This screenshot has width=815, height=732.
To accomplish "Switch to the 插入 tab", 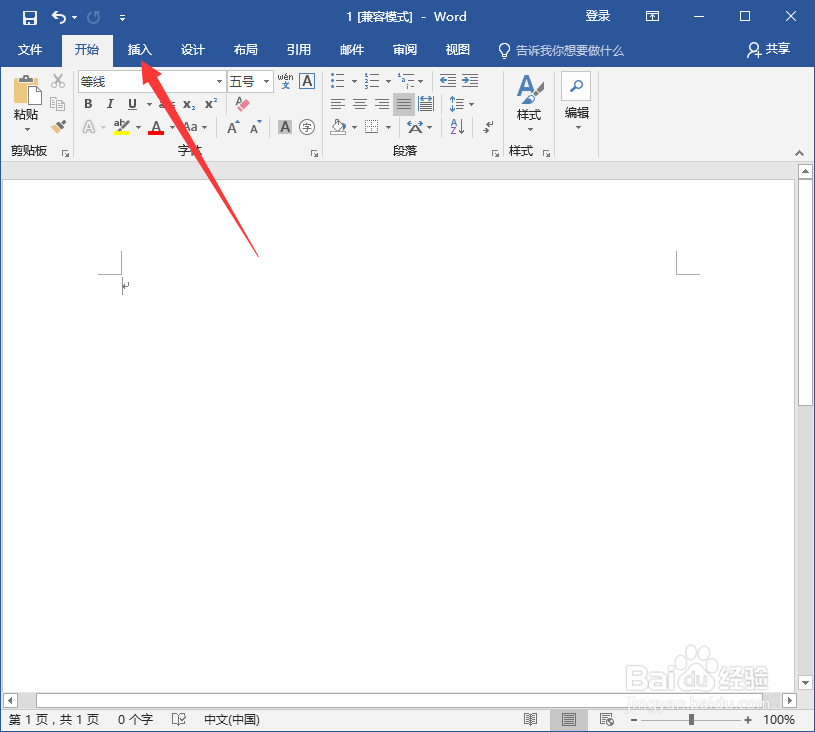I will [139, 50].
